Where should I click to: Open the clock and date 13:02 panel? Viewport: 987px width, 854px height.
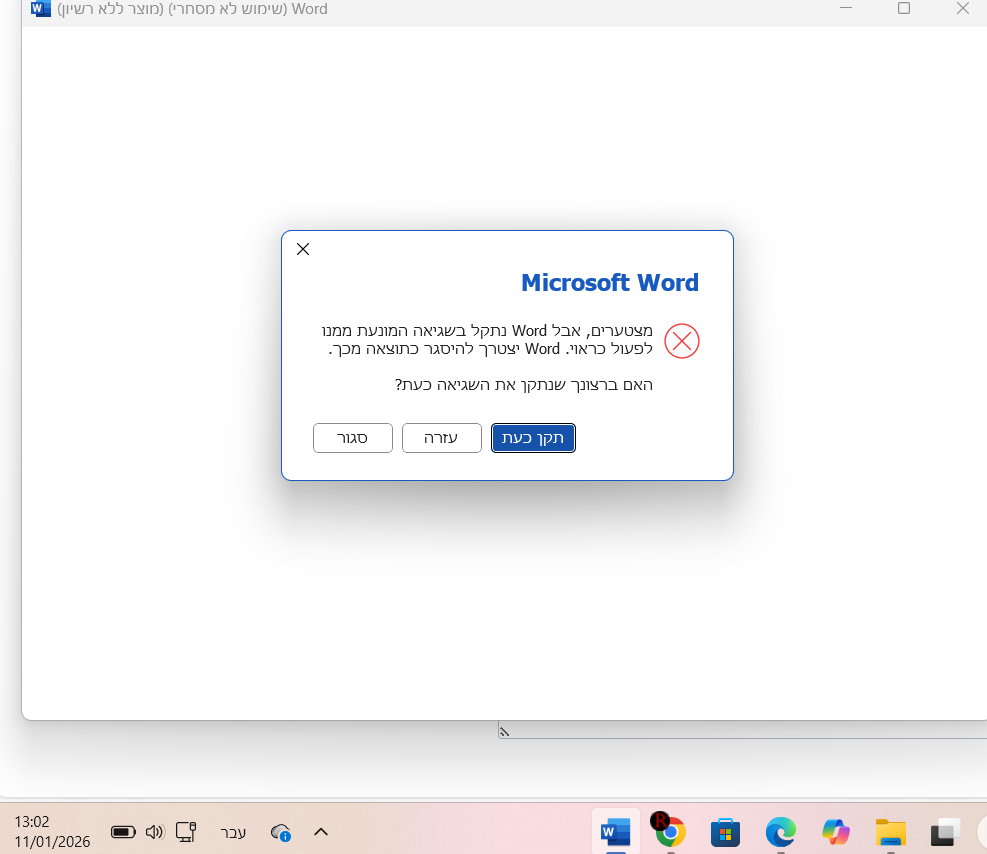pyautogui.click(x=52, y=831)
